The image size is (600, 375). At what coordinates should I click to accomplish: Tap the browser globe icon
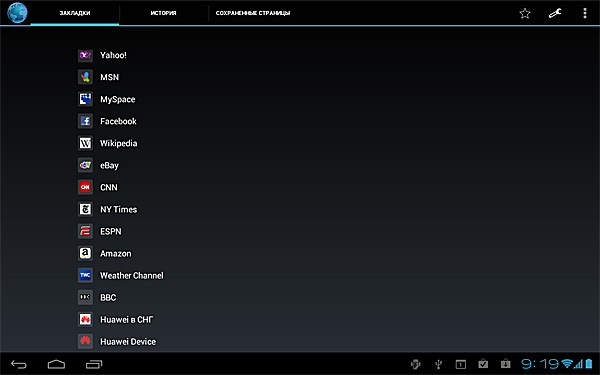coord(17,13)
